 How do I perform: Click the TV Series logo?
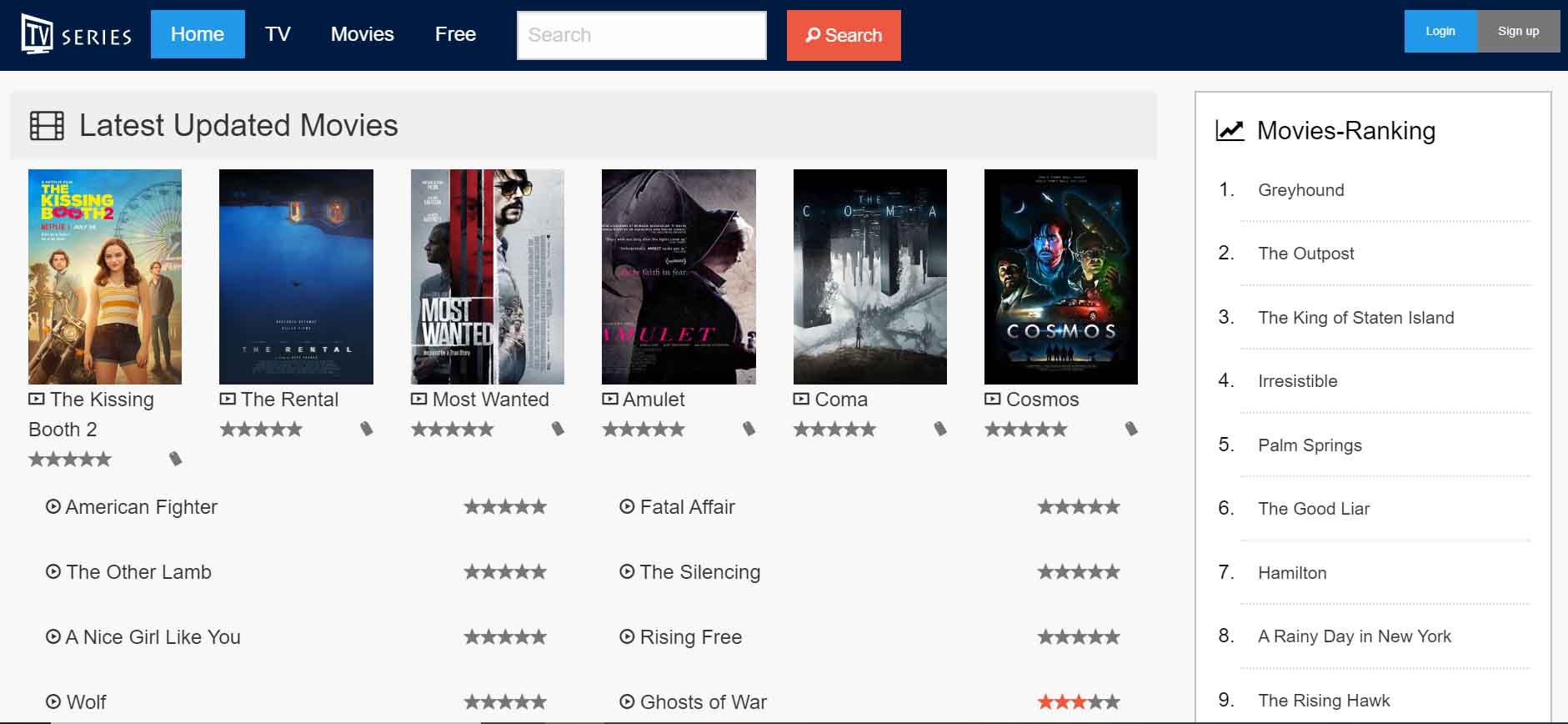pyautogui.click(x=77, y=34)
